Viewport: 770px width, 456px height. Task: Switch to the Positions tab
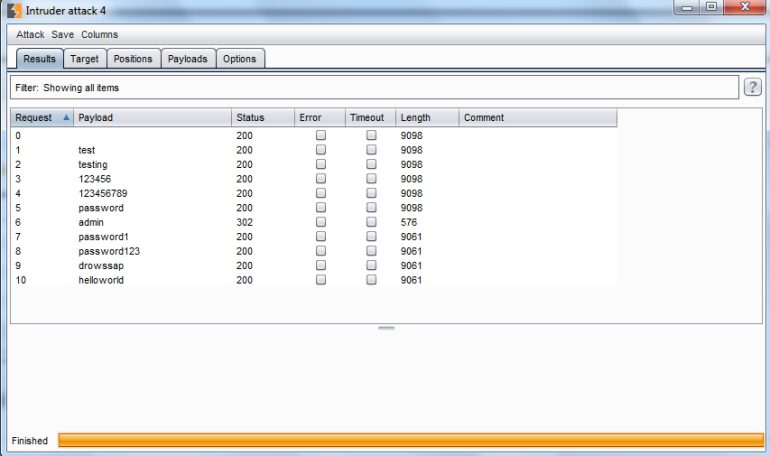point(133,59)
